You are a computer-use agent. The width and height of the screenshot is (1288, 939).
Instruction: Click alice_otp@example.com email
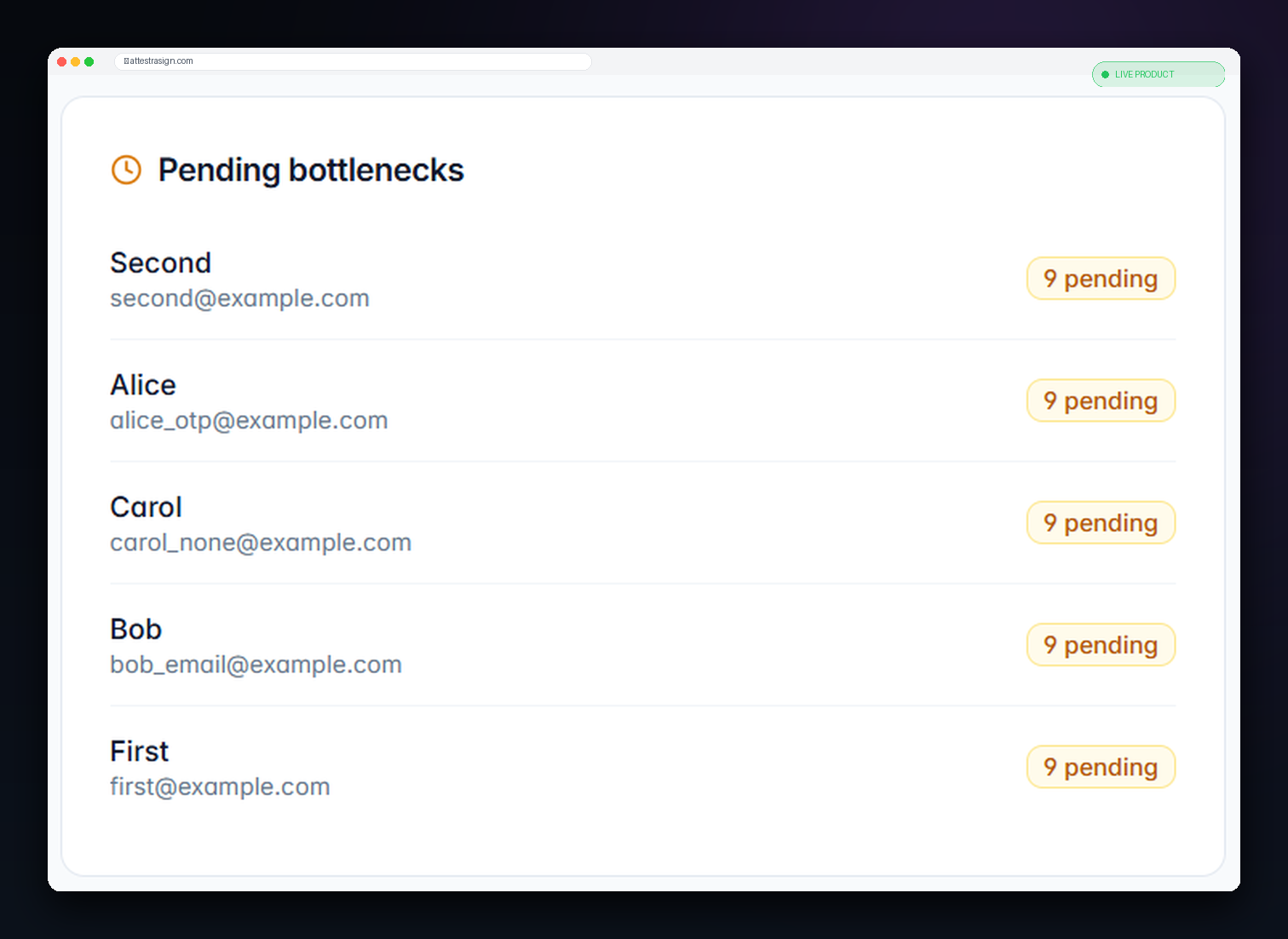point(249,420)
